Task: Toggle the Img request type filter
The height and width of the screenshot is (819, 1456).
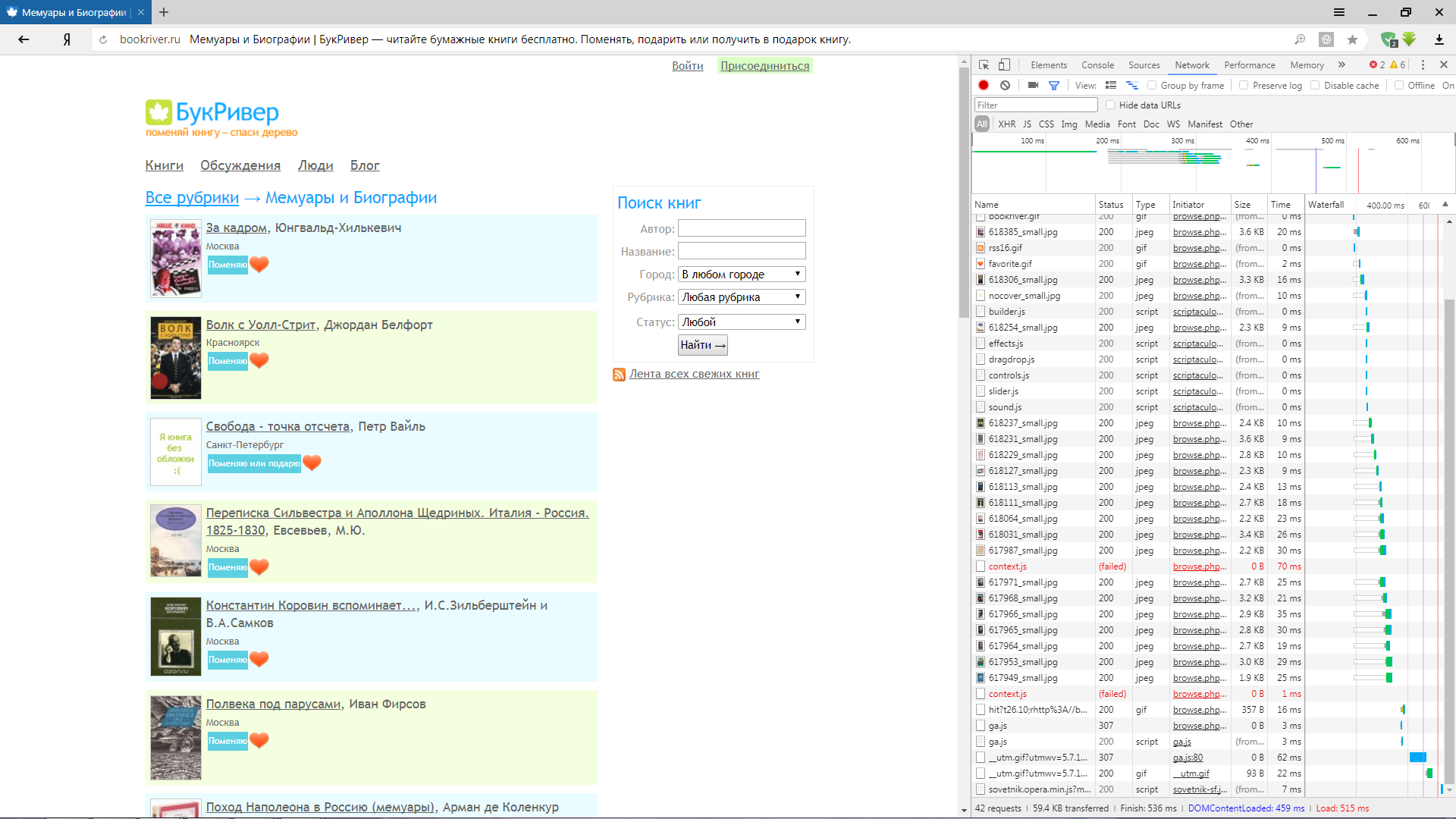Action: [x=1069, y=124]
